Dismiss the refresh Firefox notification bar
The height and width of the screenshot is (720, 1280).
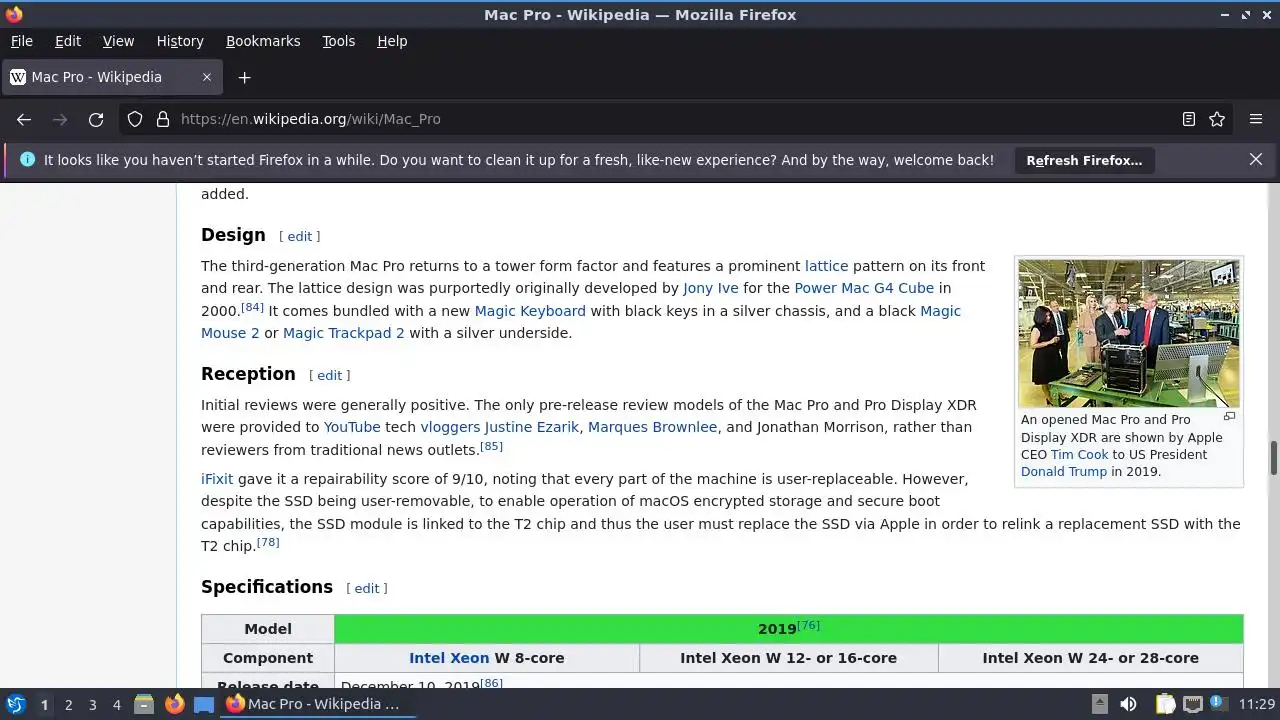(1256, 159)
